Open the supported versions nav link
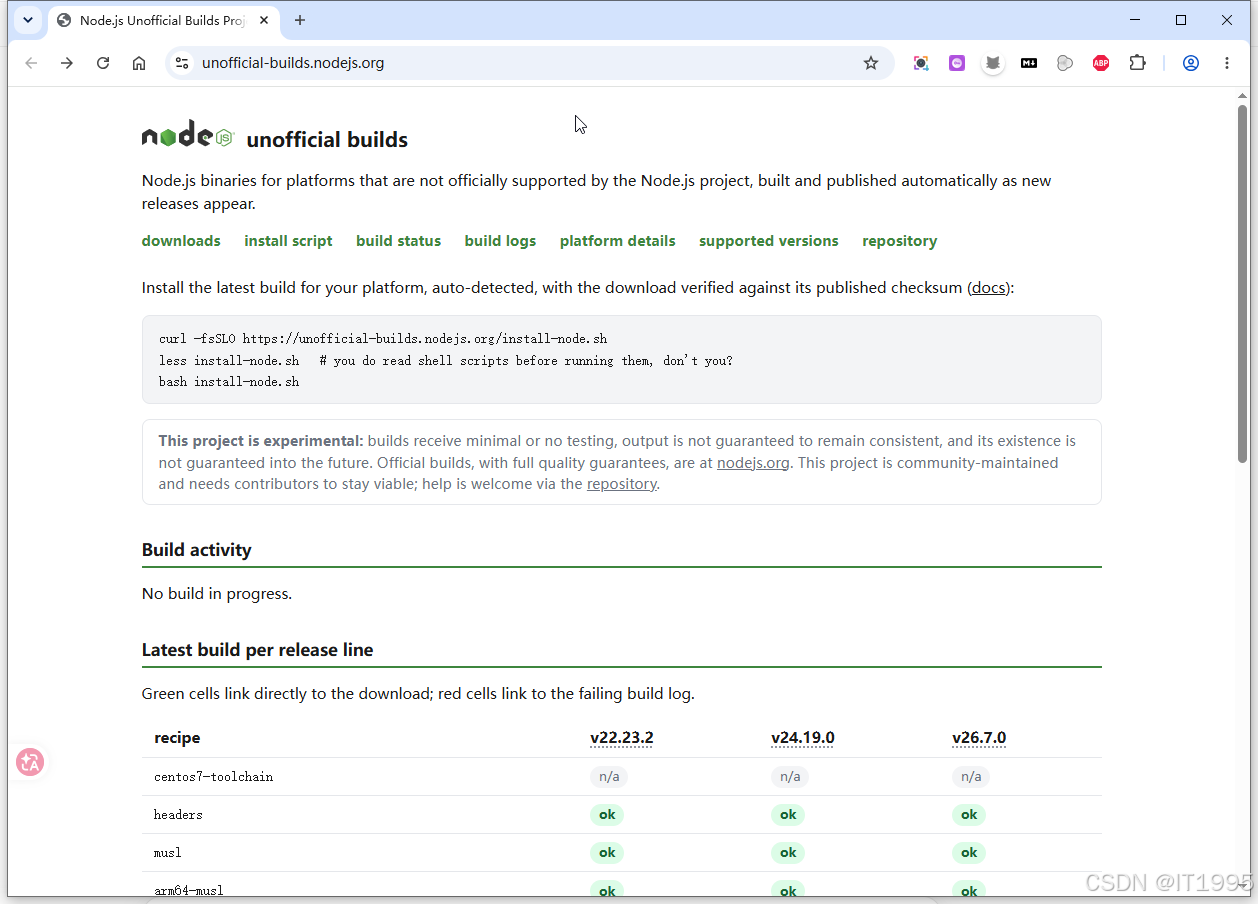The width and height of the screenshot is (1258, 904). pos(769,241)
